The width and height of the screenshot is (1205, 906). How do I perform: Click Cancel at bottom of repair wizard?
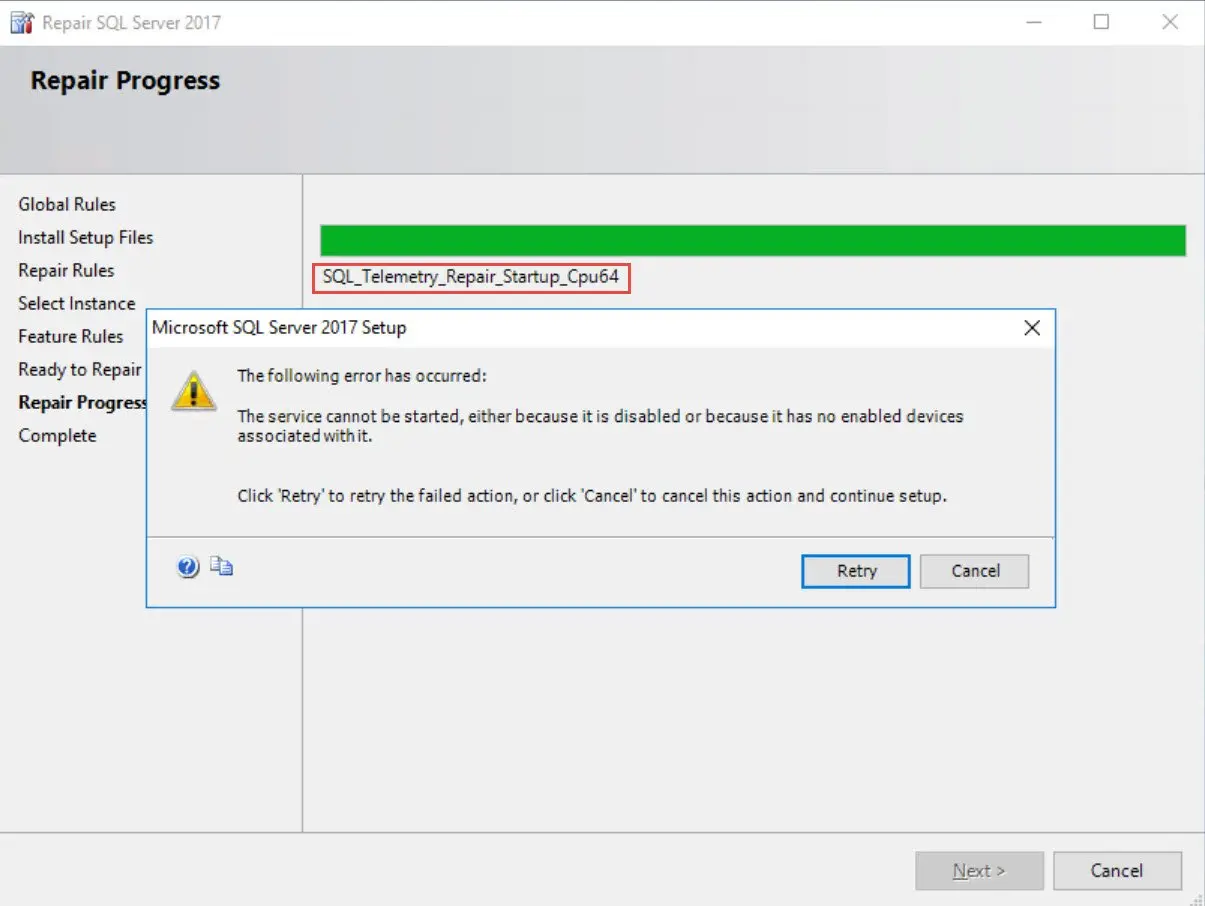point(1117,871)
